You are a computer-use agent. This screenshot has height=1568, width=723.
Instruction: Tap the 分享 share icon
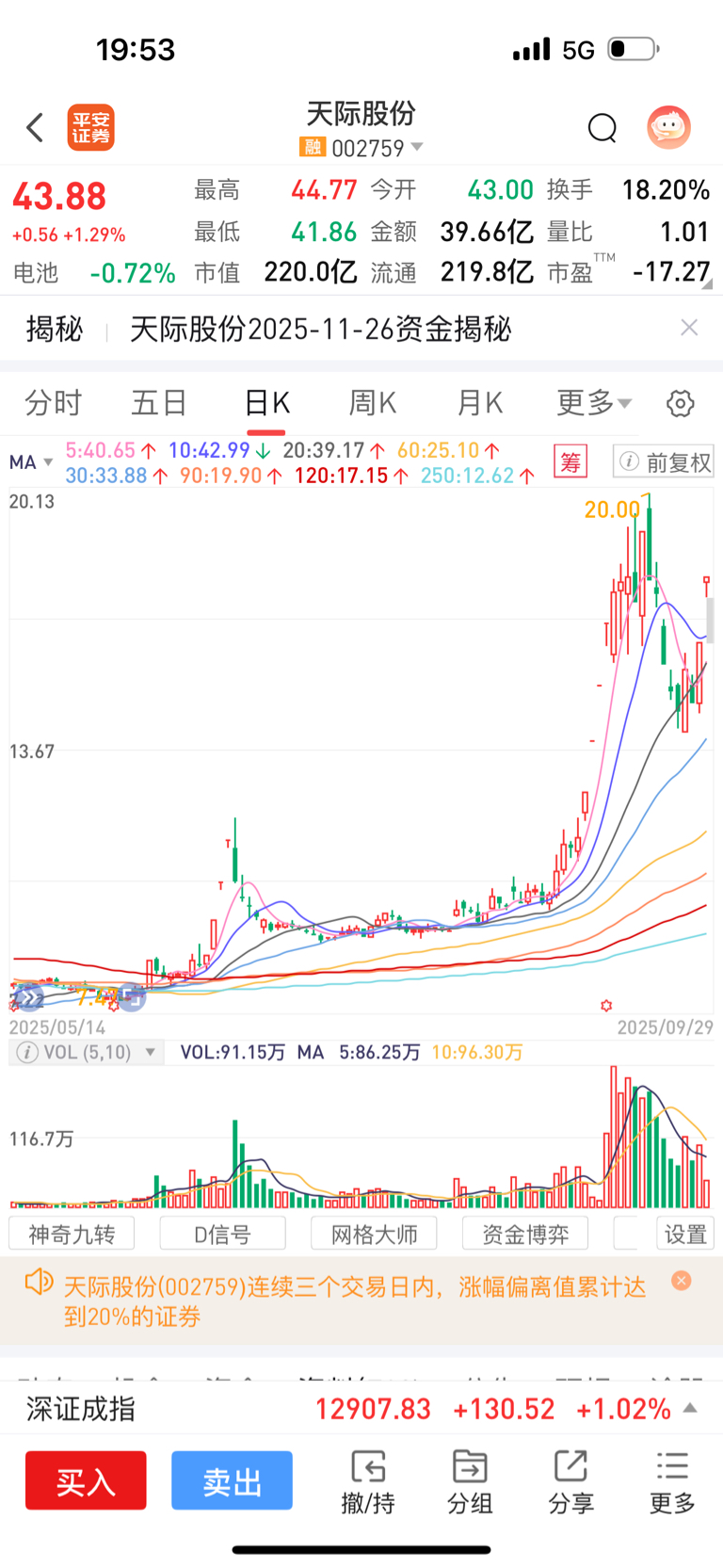571,1482
